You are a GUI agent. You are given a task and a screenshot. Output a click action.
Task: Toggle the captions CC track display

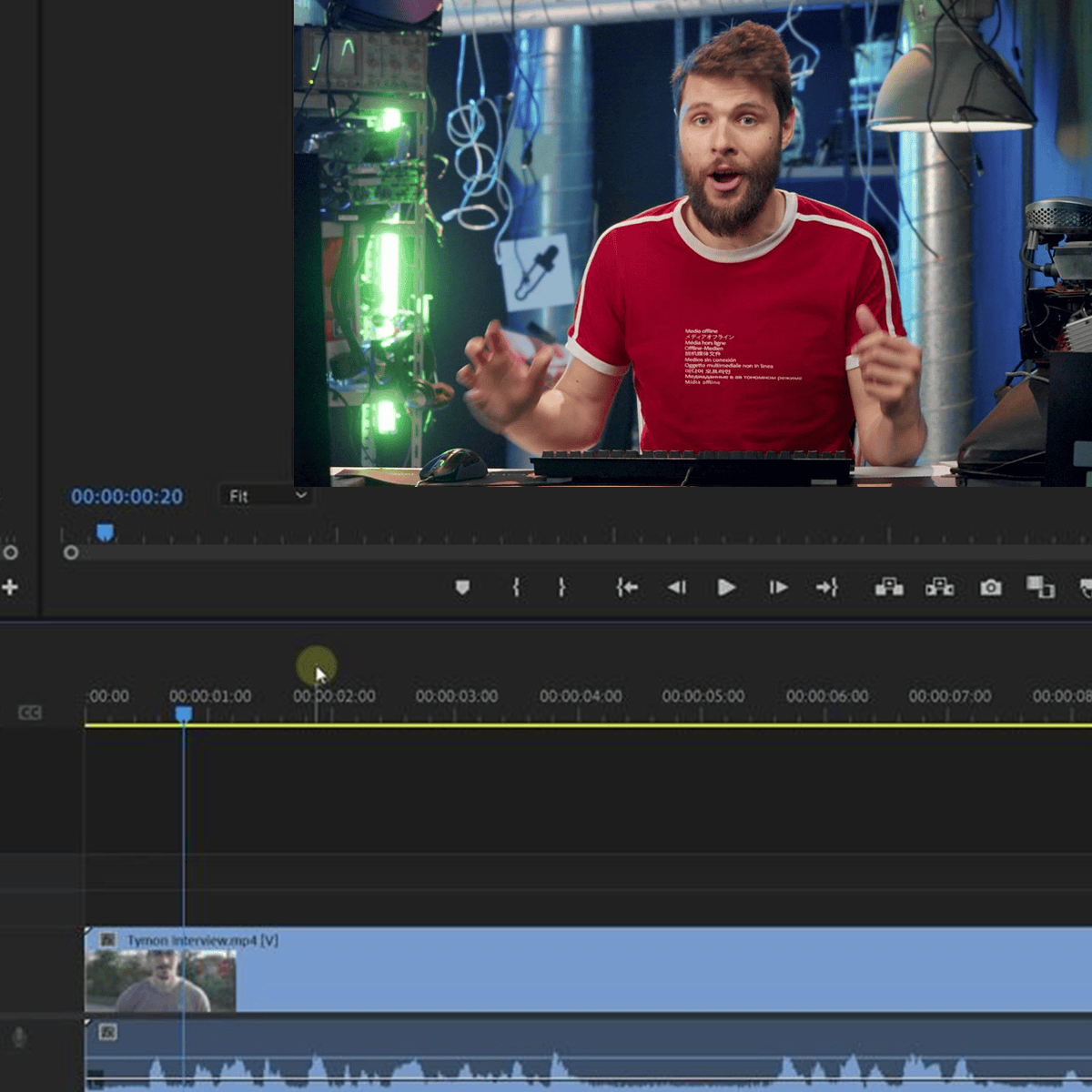[x=32, y=713]
